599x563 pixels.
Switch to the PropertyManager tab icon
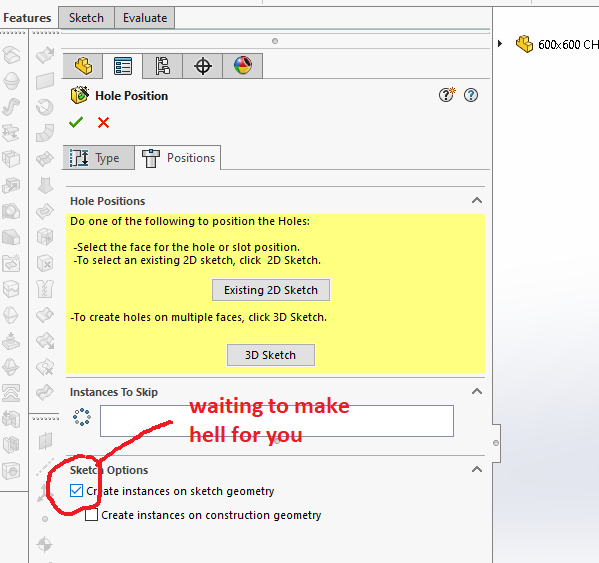[x=123, y=66]
